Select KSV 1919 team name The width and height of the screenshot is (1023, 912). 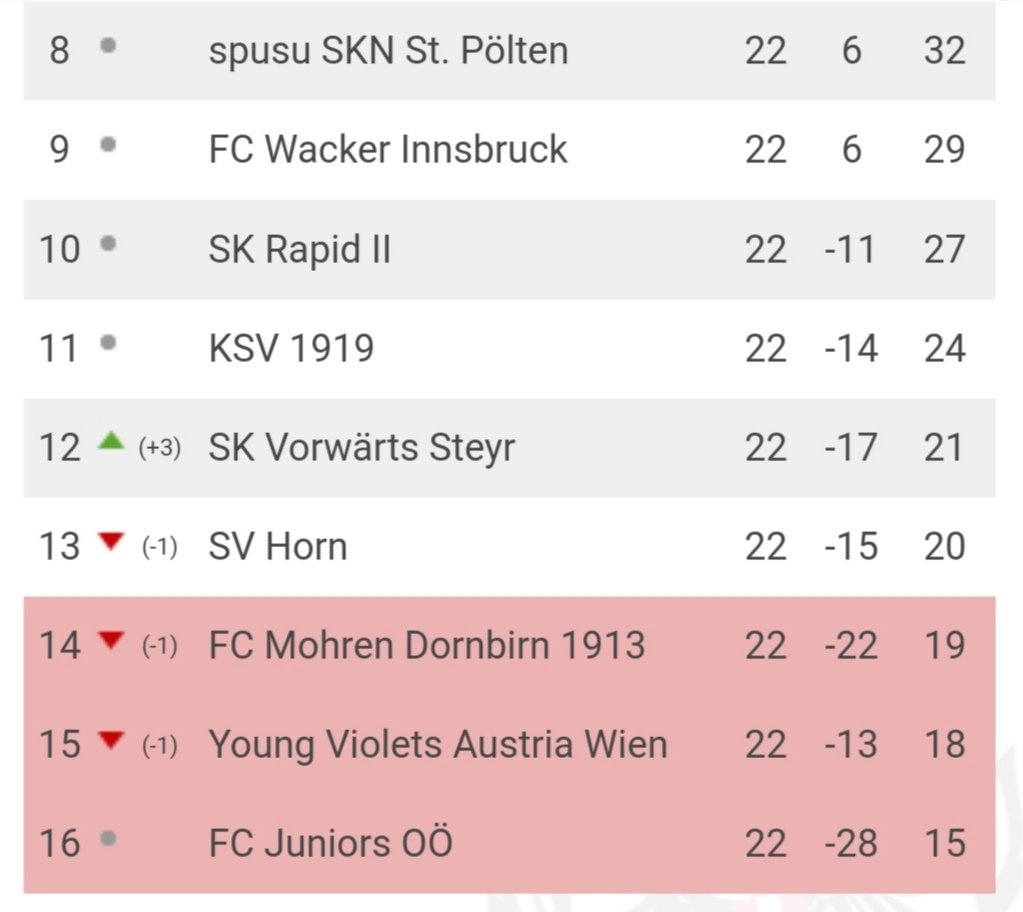click(291, 348)
